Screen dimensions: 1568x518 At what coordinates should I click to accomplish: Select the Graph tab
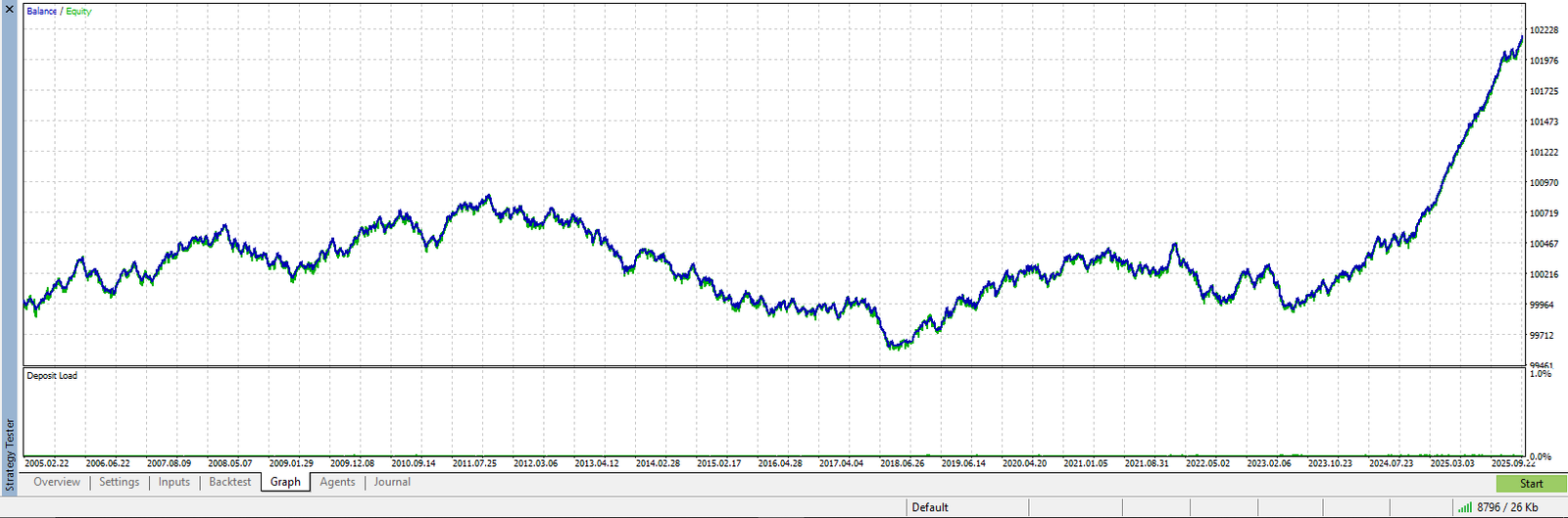tap(285, 482)
